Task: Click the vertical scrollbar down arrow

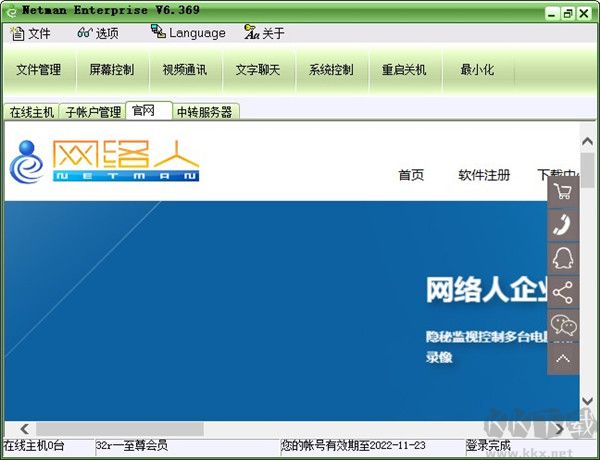Action: pyautogui.click(x=587, y=401)
